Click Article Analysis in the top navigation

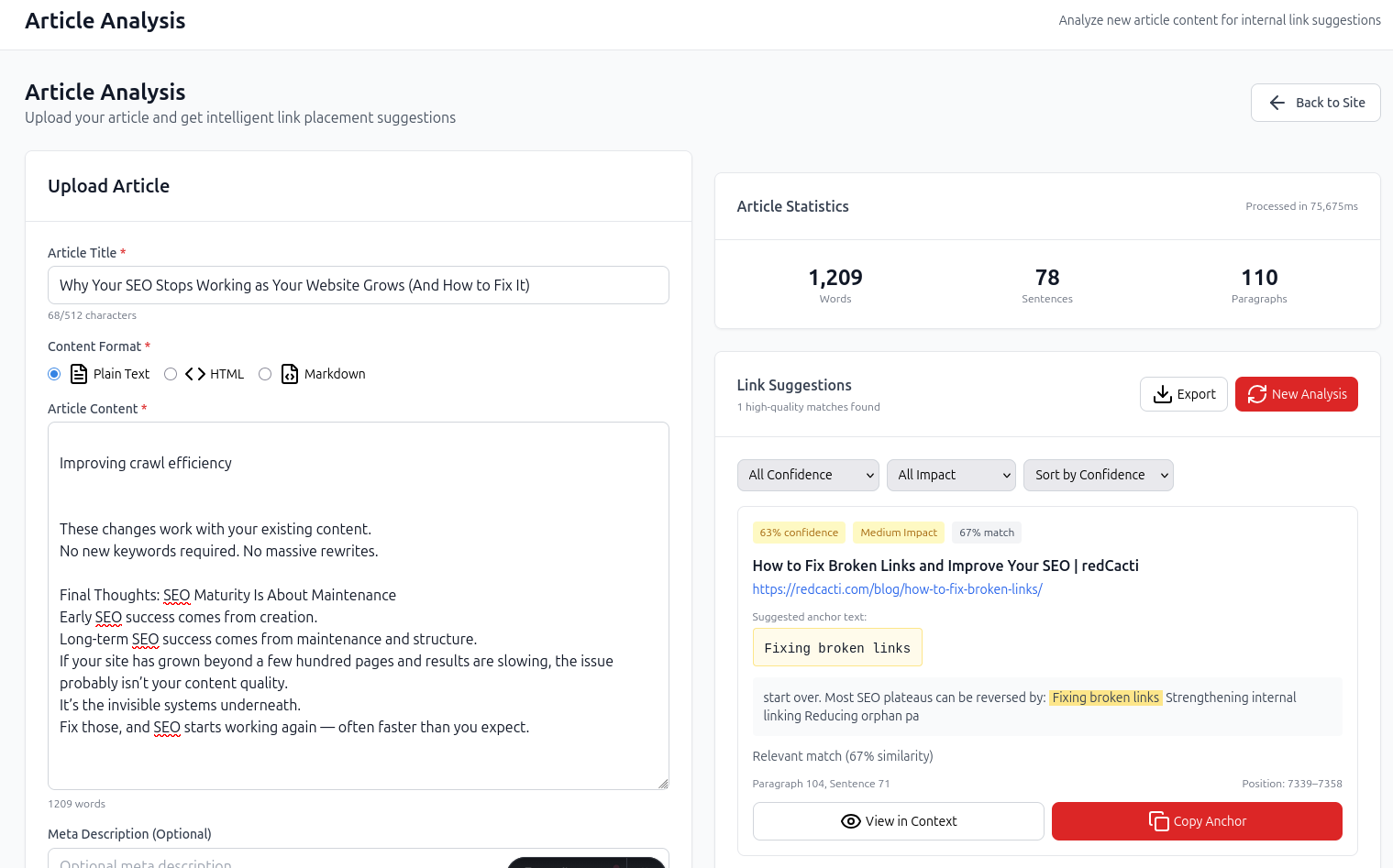[x=105, y=20]
